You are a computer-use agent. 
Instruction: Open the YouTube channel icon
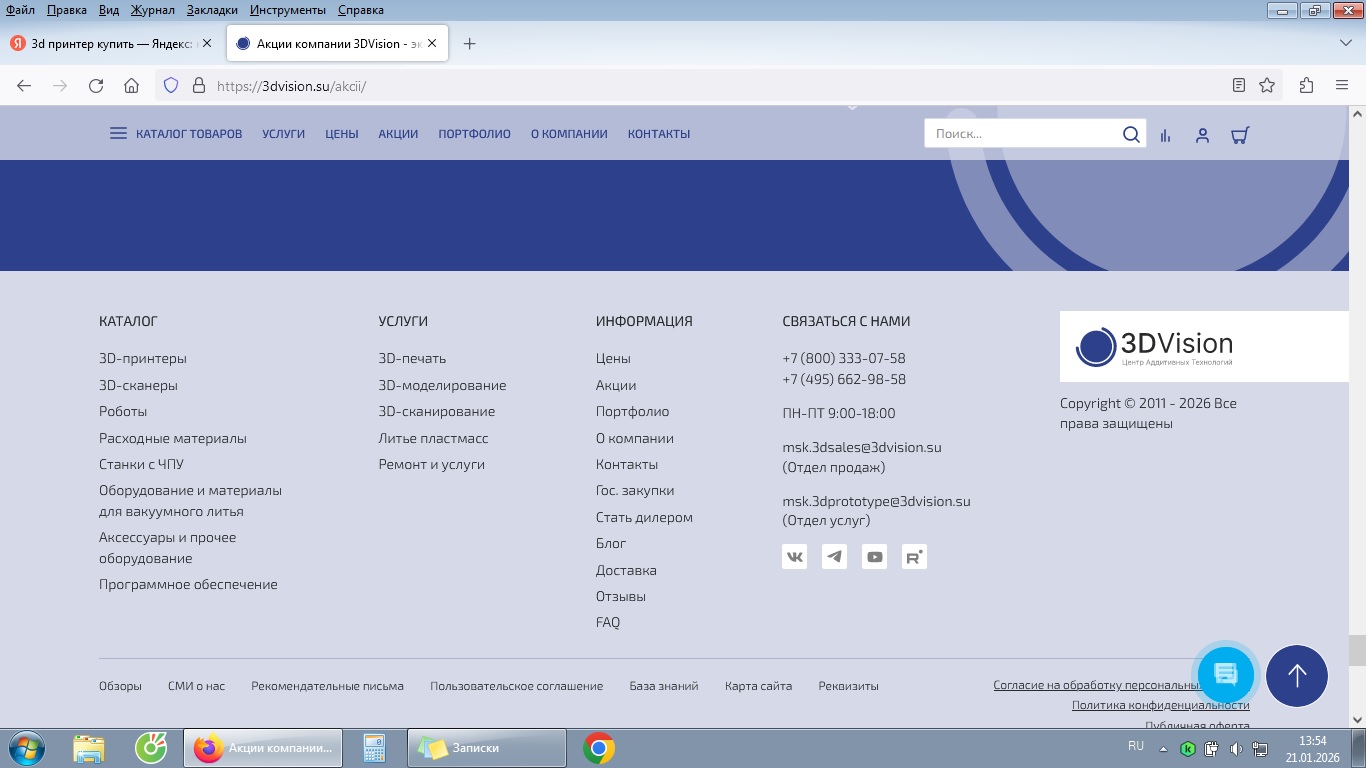(874, 557)
